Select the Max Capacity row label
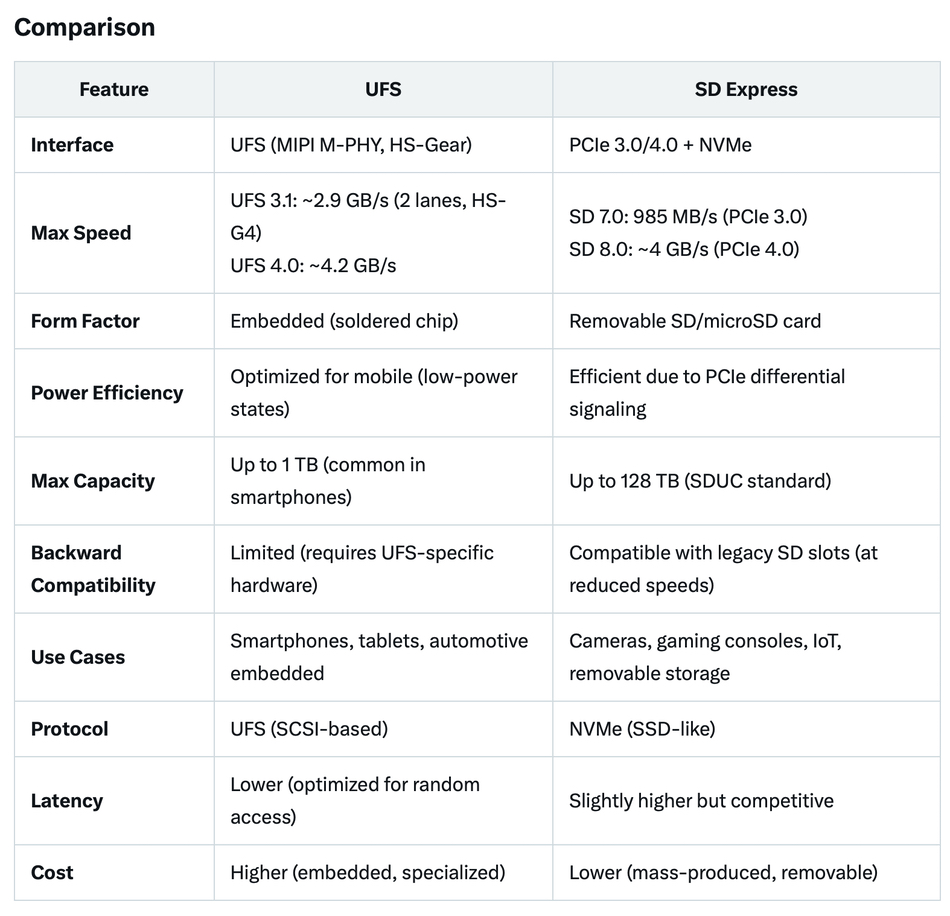 pyautogui.click(x=93, y=481)
